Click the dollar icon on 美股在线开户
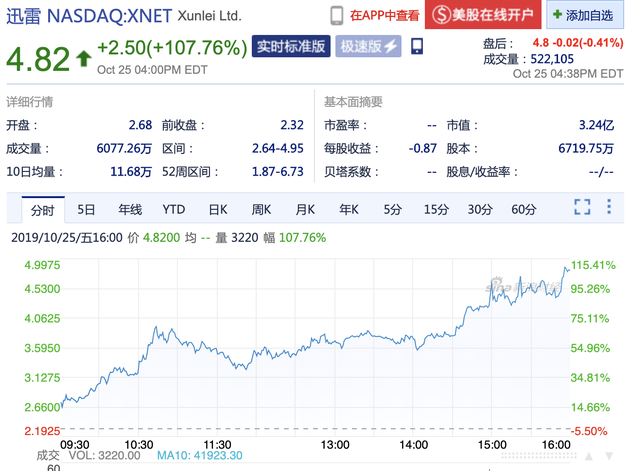630x471 pixels. [438, 15]
